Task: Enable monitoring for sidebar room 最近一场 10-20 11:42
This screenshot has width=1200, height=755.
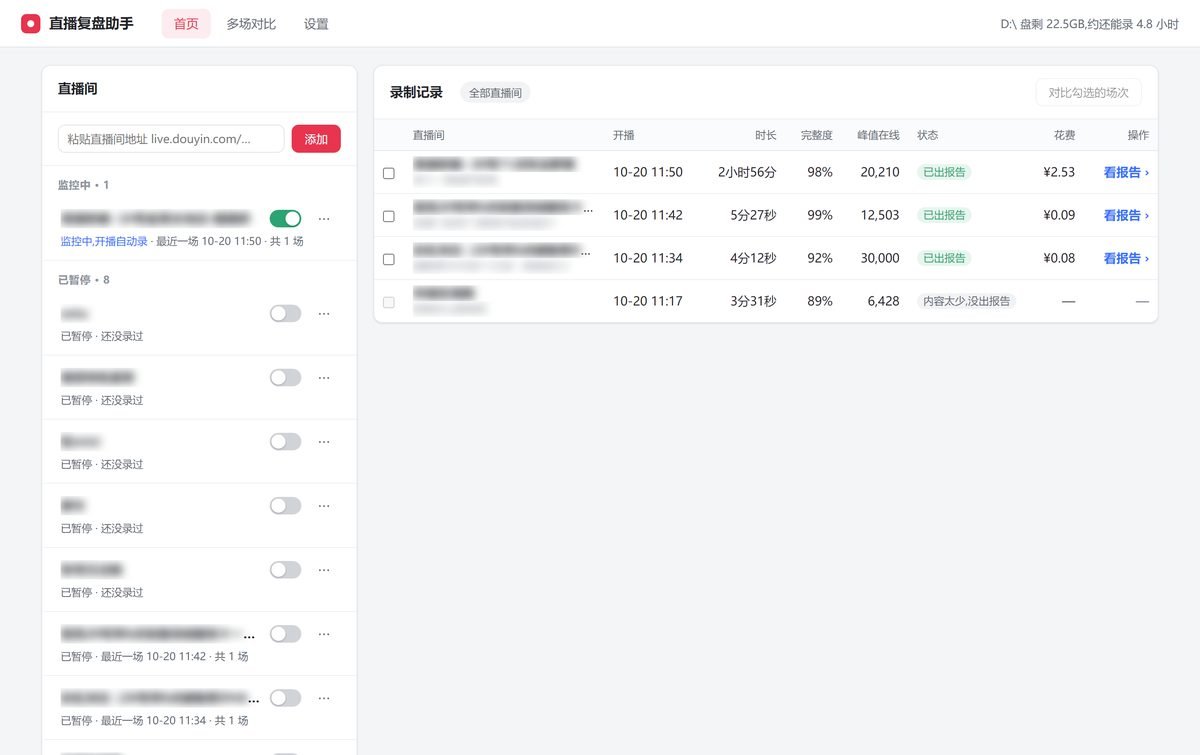Action: pyautogui.click(x=285, y=634)
